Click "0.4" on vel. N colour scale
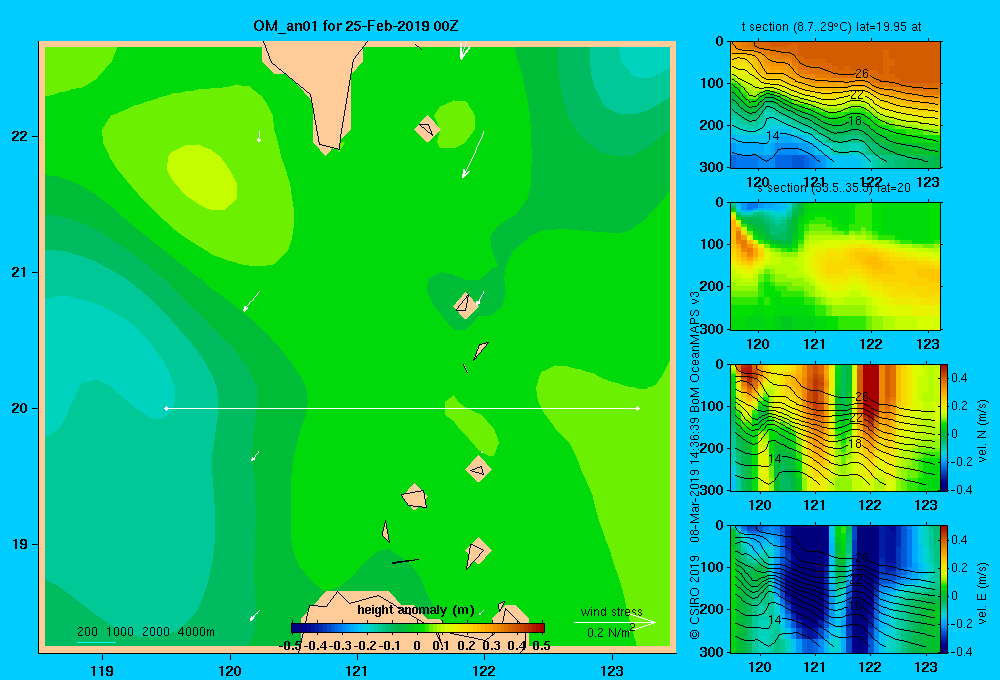Viewport: 1000px width, 680px height. 960,378
